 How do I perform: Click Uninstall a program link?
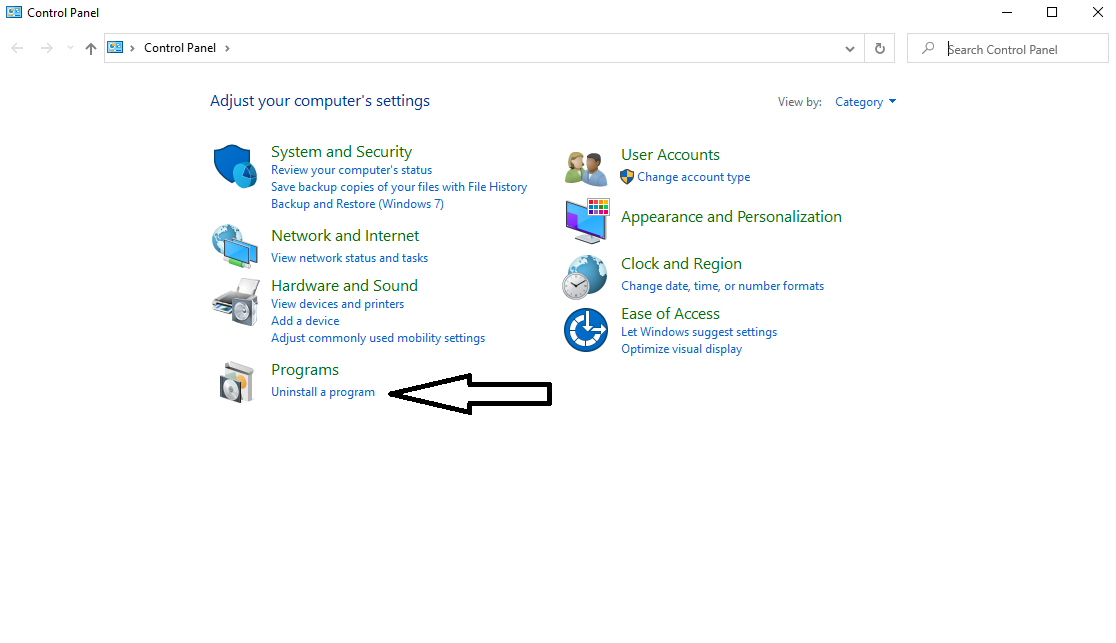323,392
